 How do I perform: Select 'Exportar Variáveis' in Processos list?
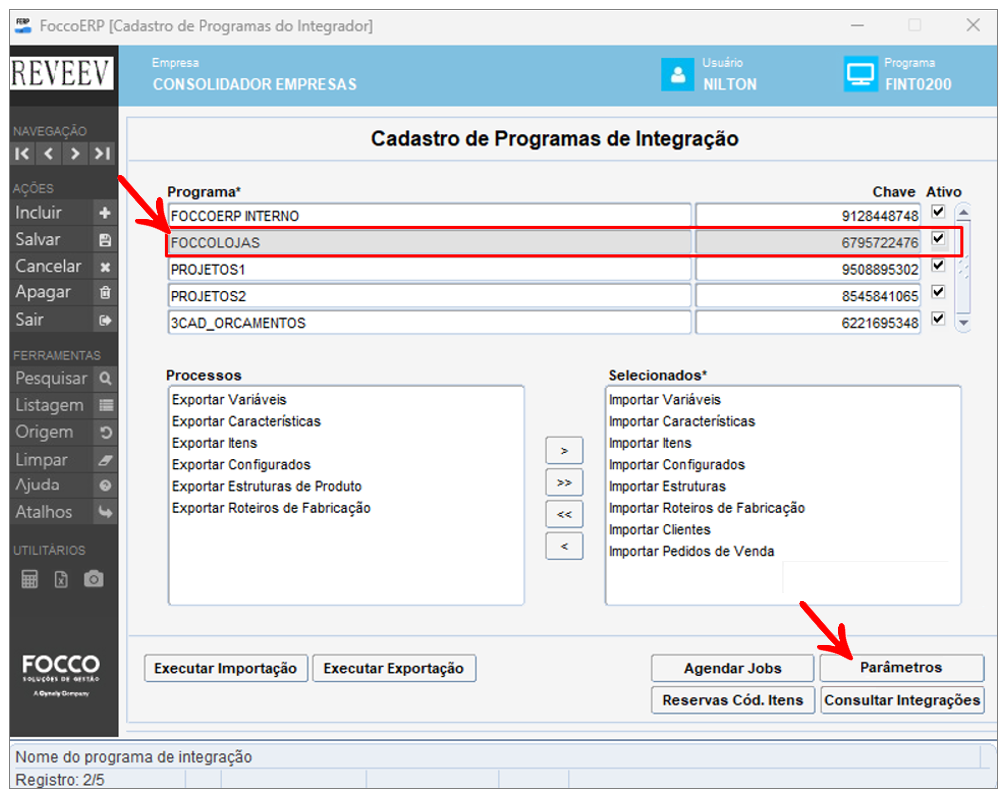click(229, 400)
